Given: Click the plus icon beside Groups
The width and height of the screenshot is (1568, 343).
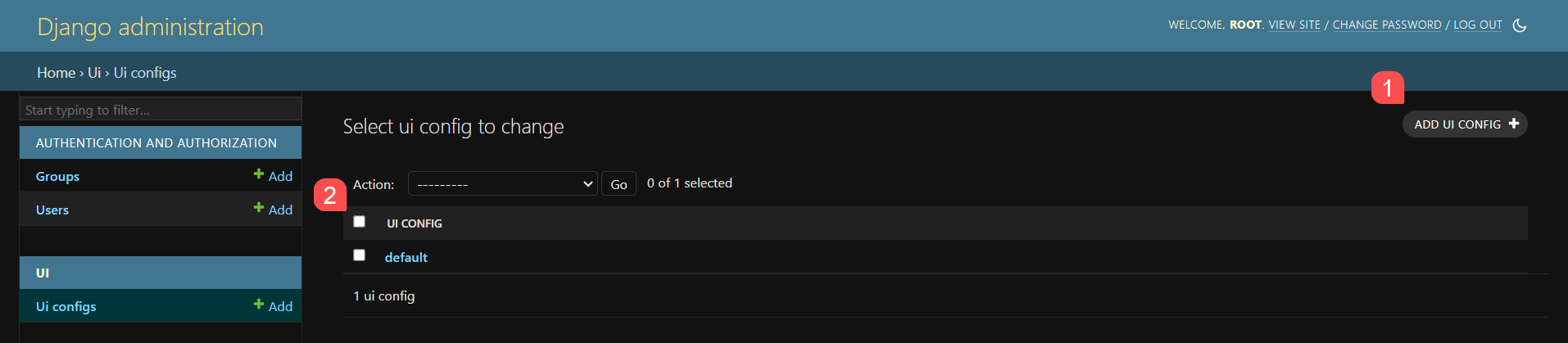Looking at the screenshot, I should click(x=259, y=174).
